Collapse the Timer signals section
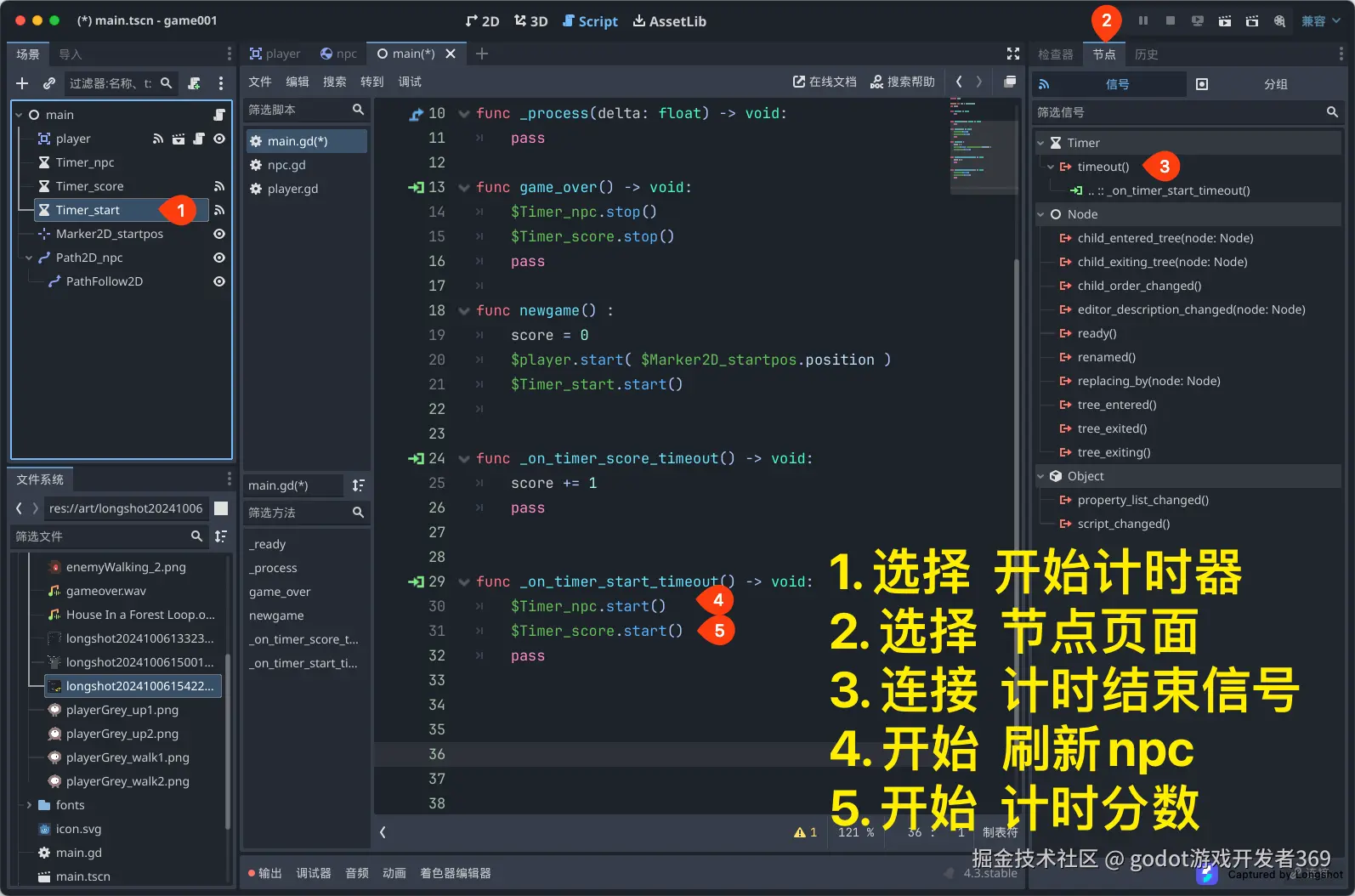 click(x=1040, y=143)
